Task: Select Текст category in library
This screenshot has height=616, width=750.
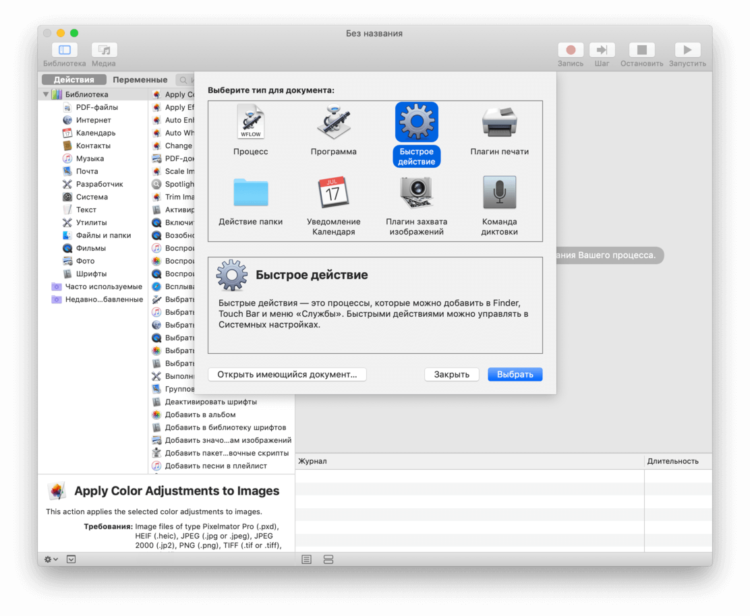Action: (86, 210)
